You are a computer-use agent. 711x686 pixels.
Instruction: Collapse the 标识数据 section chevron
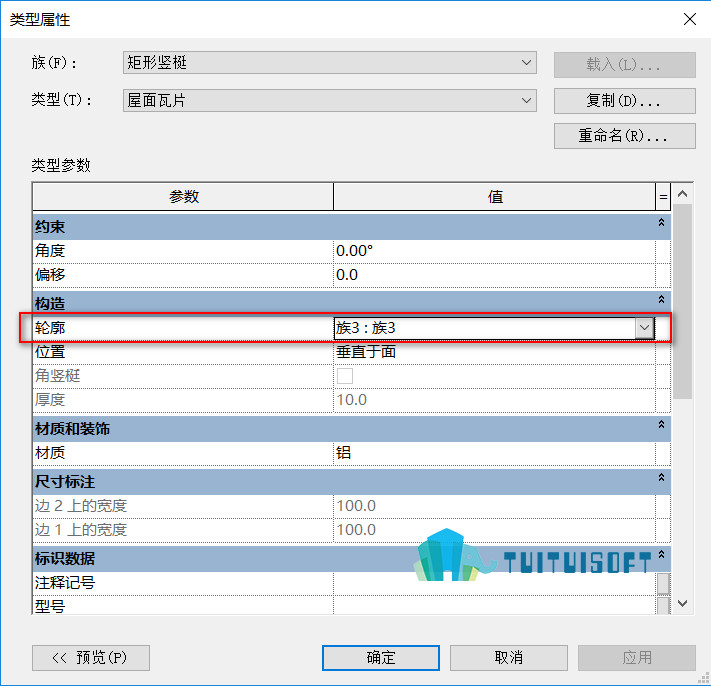[661, 554]
